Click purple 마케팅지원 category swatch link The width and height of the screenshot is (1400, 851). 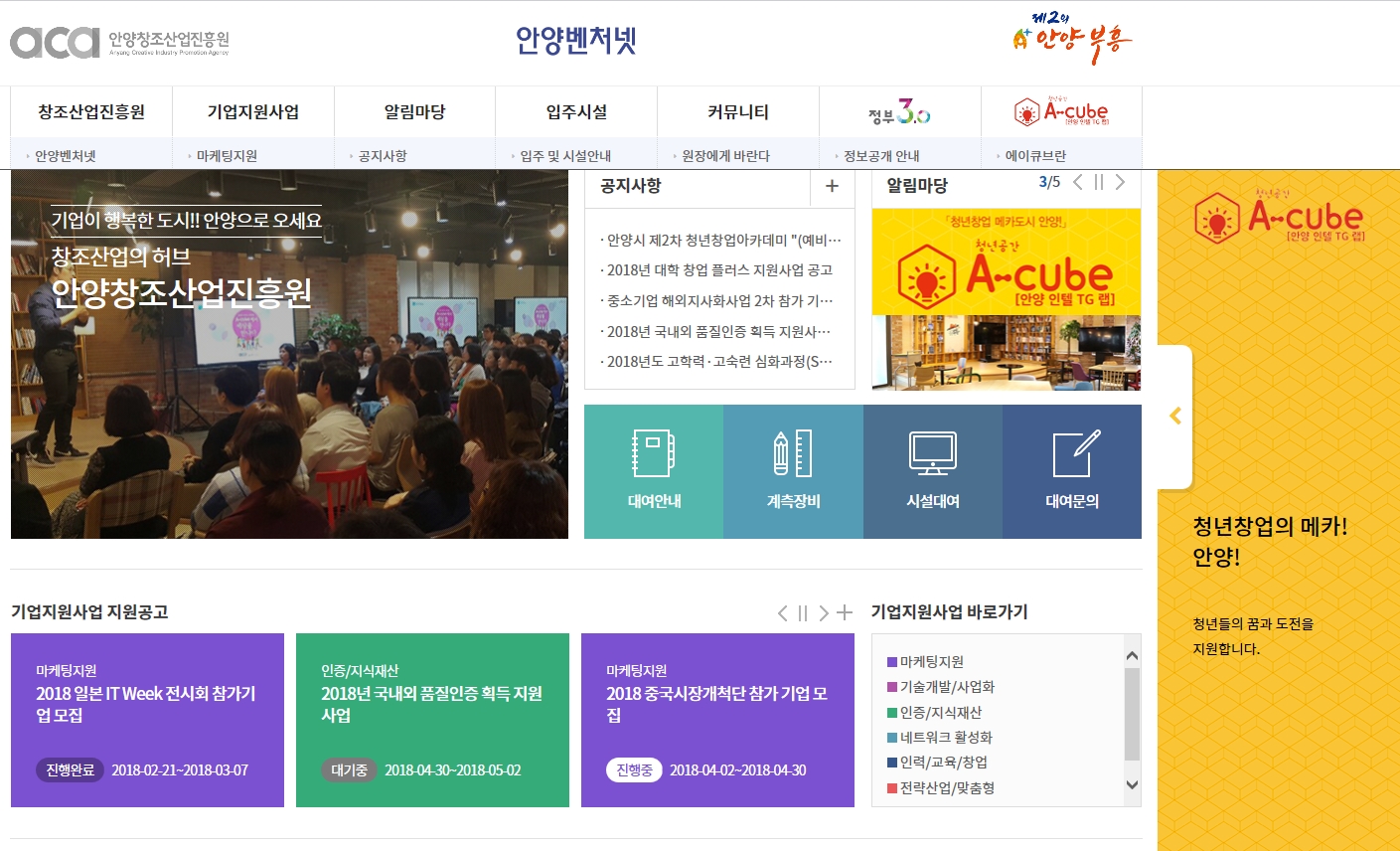(892, 662)
